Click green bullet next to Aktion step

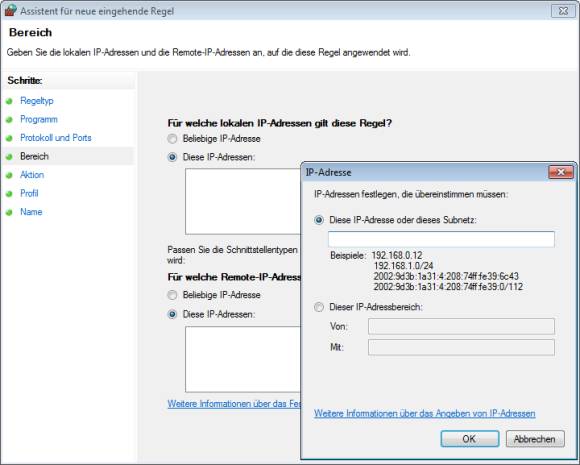[x=10, y=175]
